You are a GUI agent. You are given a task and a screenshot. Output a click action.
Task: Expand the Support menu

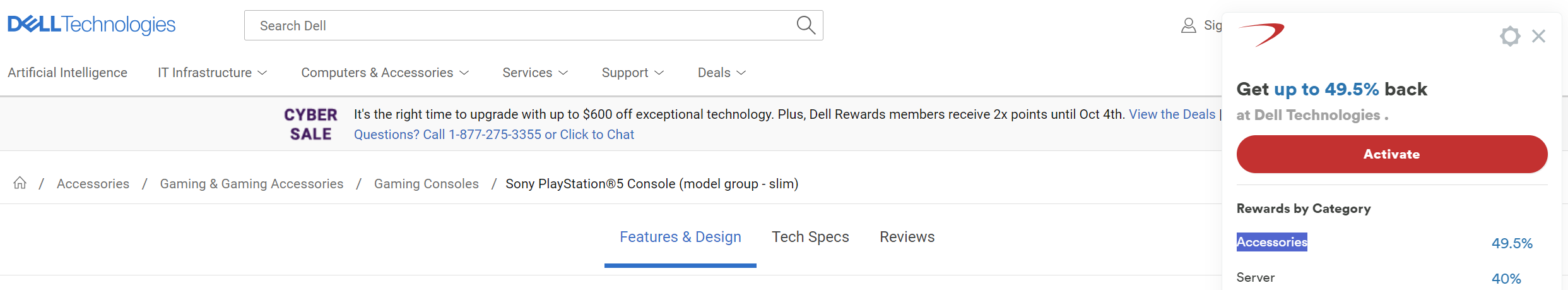click(633, 73)
